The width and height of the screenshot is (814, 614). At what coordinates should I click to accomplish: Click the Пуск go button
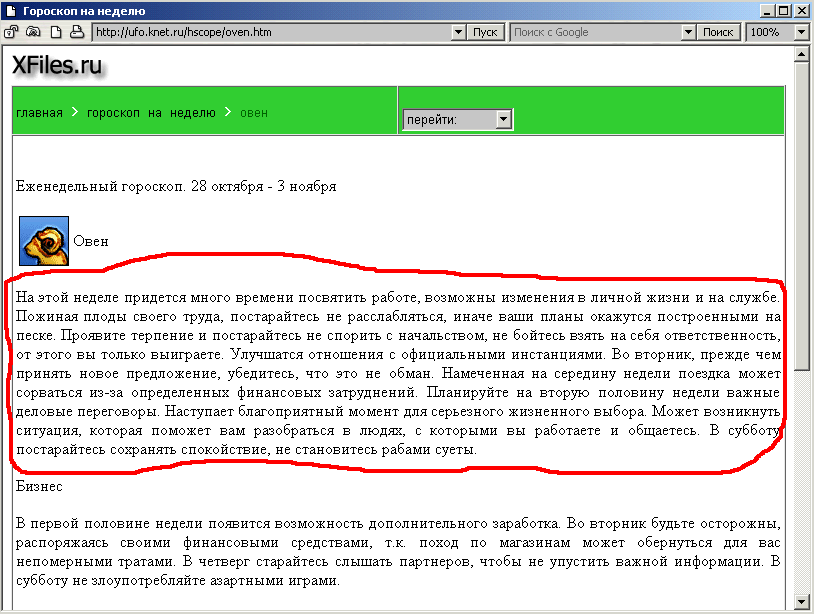click(485, 32)
